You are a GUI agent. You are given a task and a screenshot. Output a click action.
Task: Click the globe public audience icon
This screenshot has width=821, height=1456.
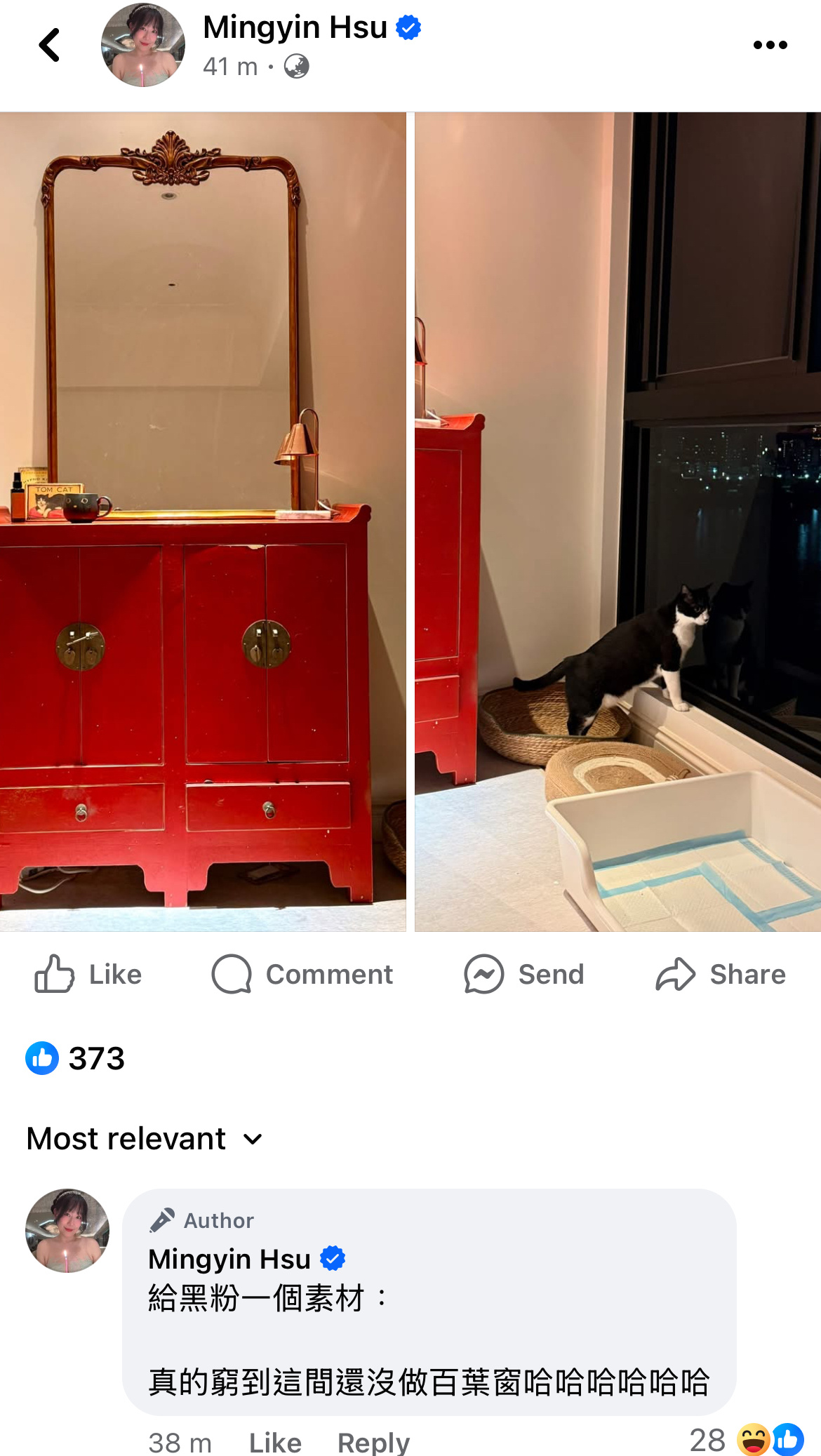point(296,67)
